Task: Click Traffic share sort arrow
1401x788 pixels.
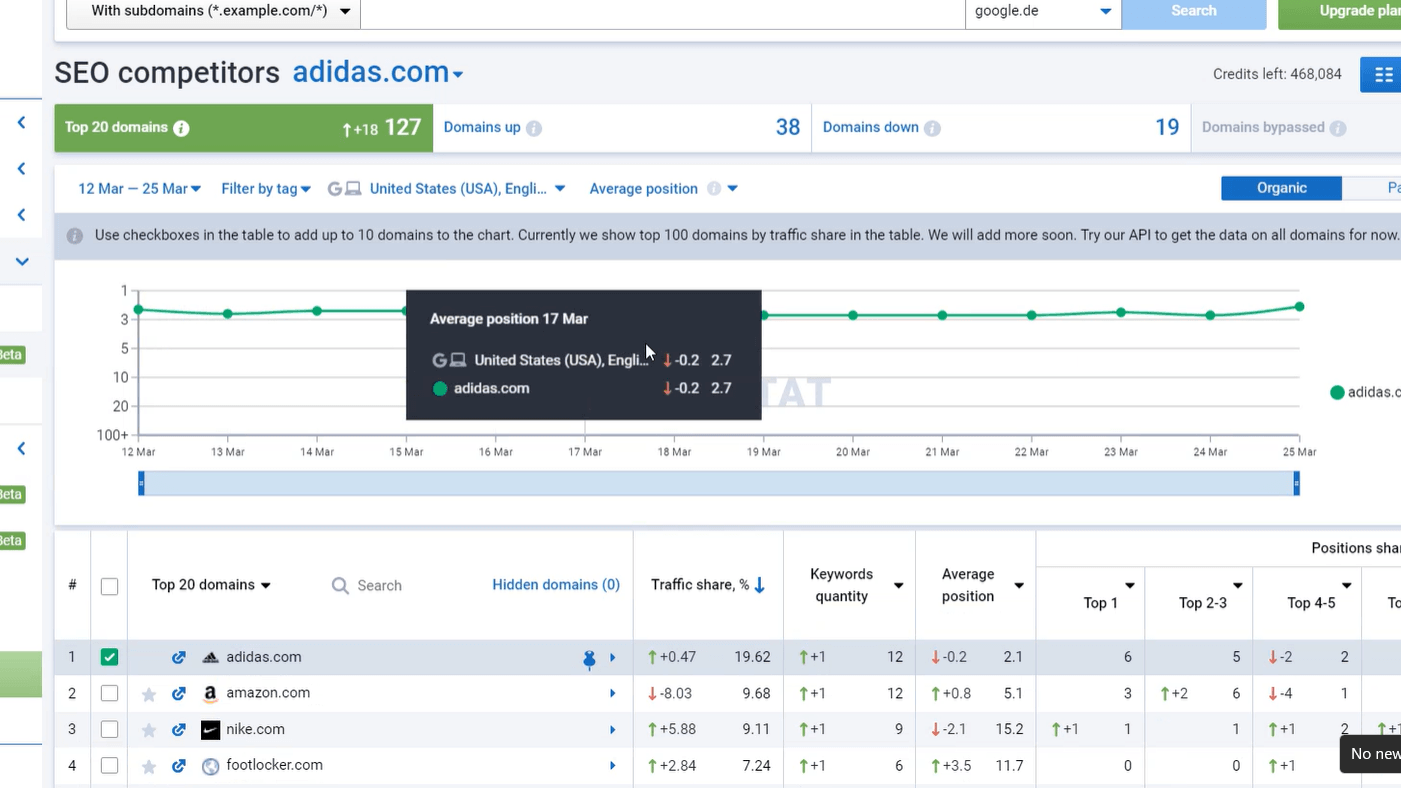Action: (760, 585)
